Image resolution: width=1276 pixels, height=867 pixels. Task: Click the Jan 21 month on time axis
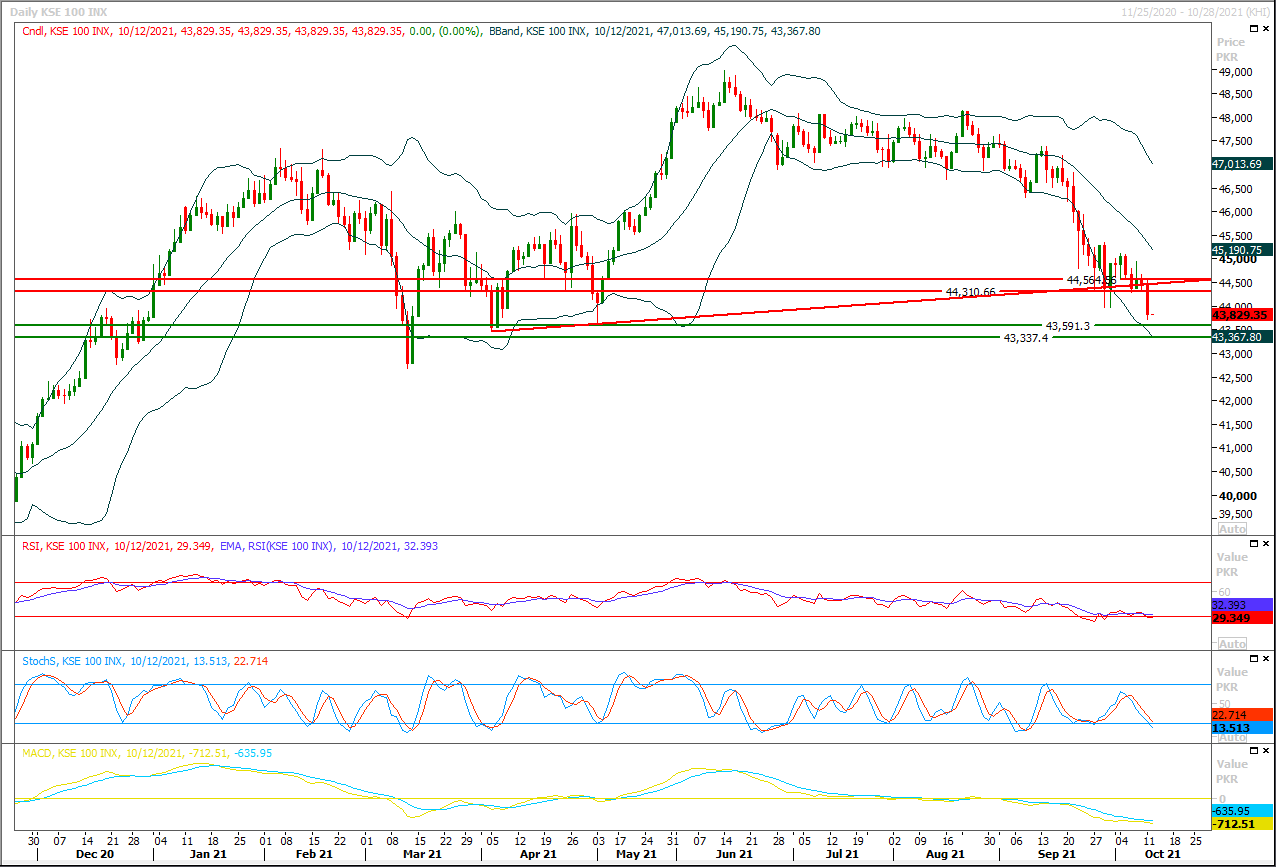tap(206, 855)
